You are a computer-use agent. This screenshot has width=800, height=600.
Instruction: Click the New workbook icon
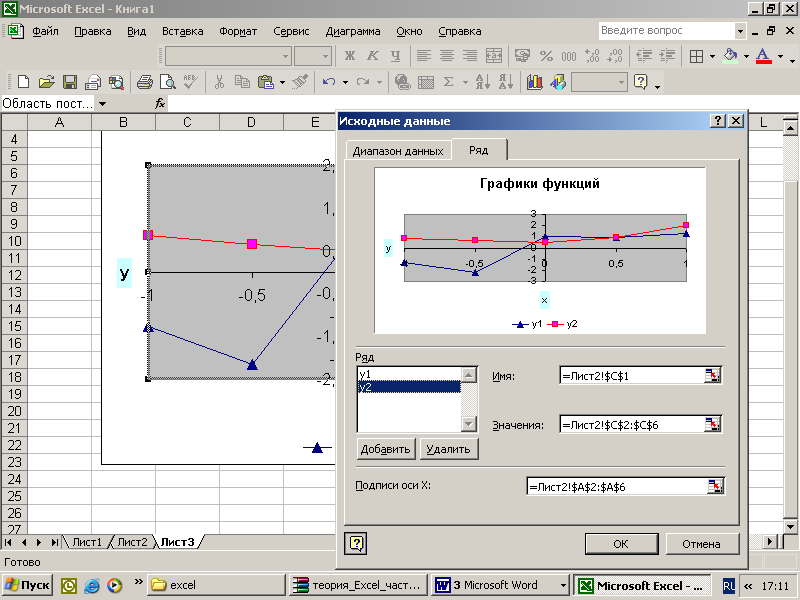pos(23,82)
